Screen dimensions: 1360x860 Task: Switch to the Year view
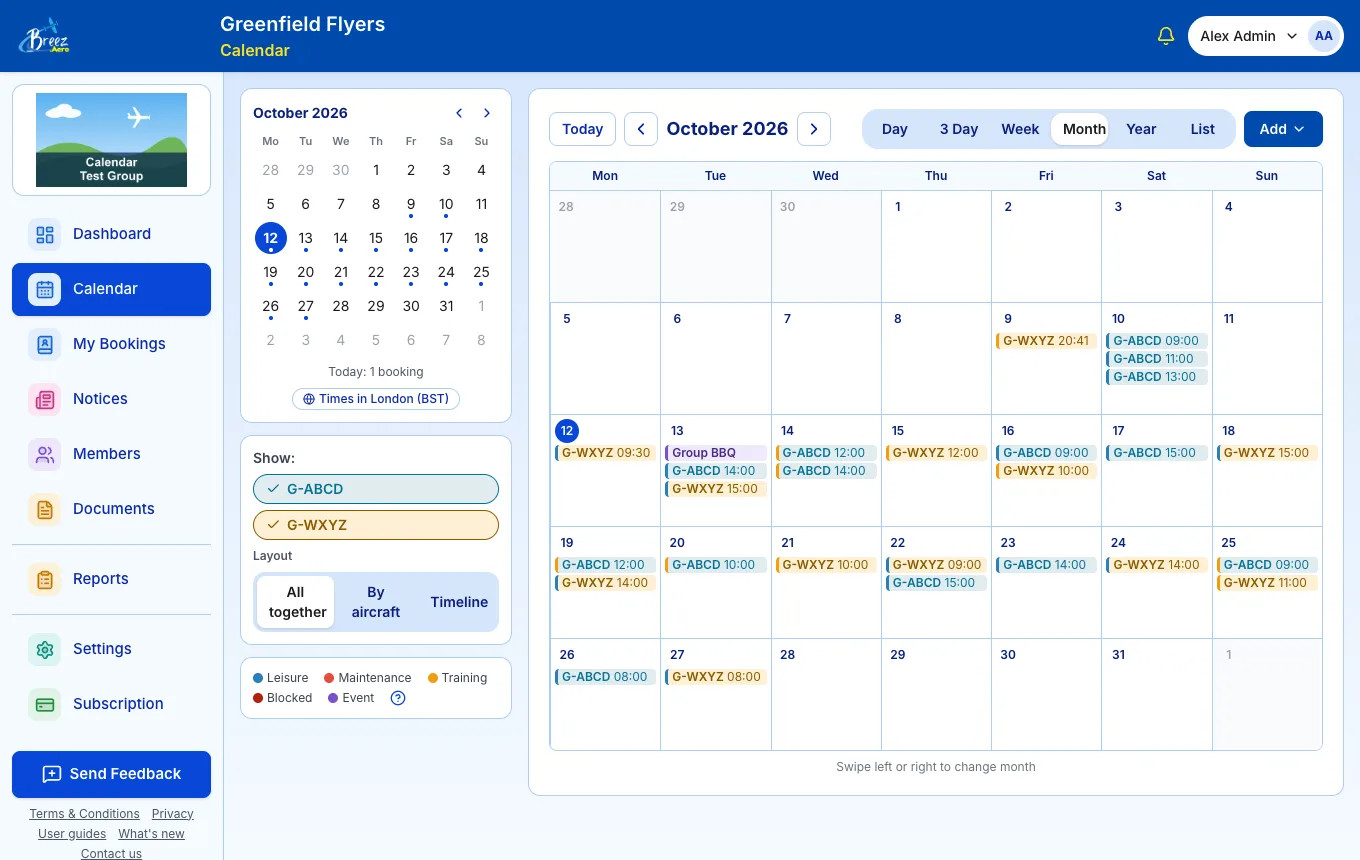[x=1141, y=129]
